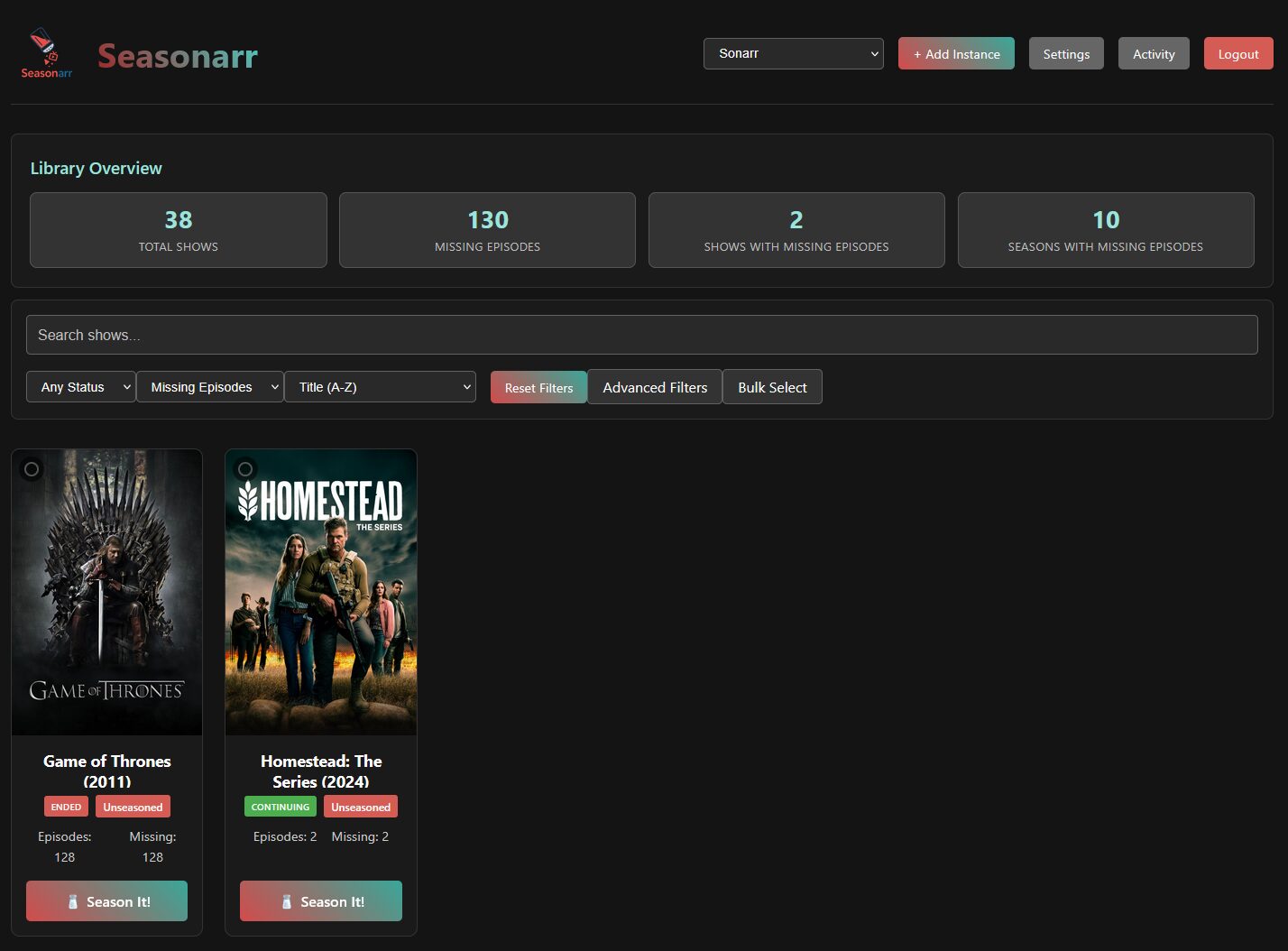Open the Title (A-Z) sort dropdown

380,387
